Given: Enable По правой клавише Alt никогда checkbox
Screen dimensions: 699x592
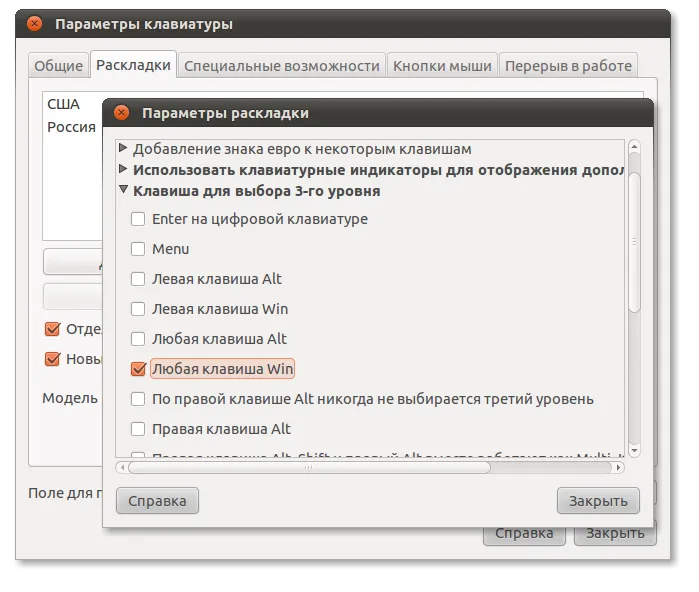Looking at the screenshot, I should (138, 399).
